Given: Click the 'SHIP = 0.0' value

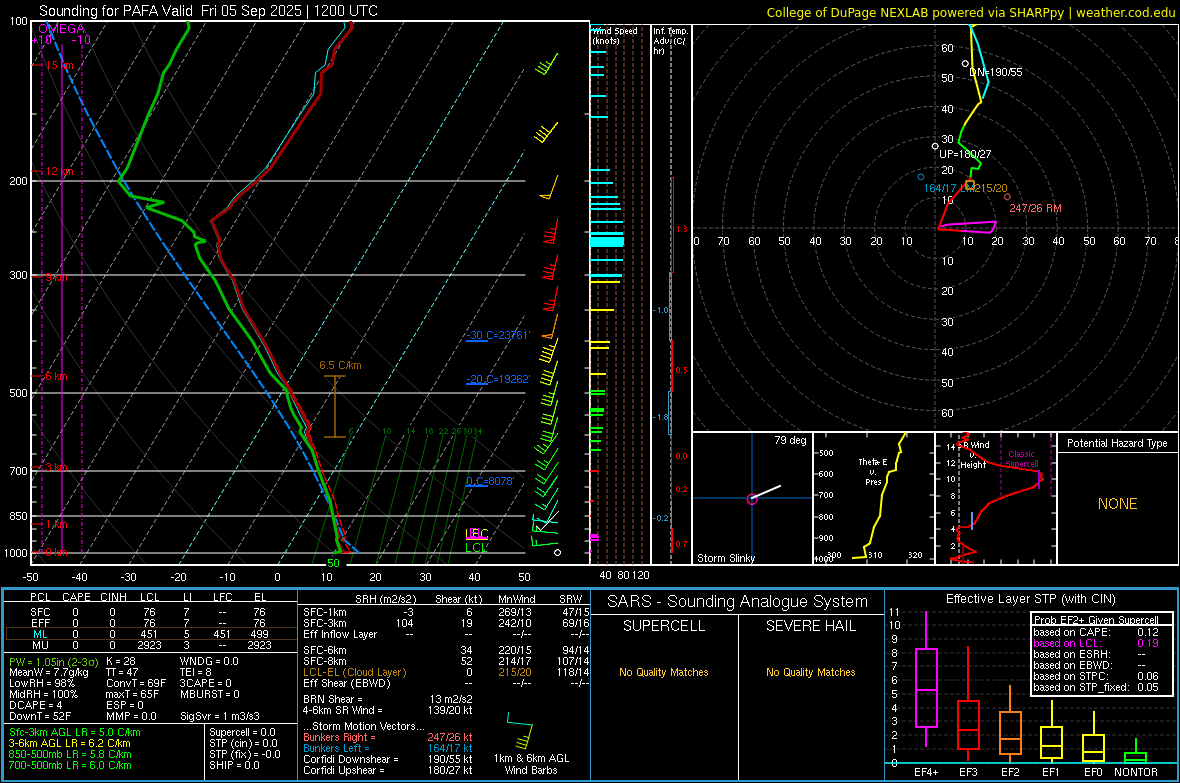Looking at the screenshot, I should tap(234, 765).
